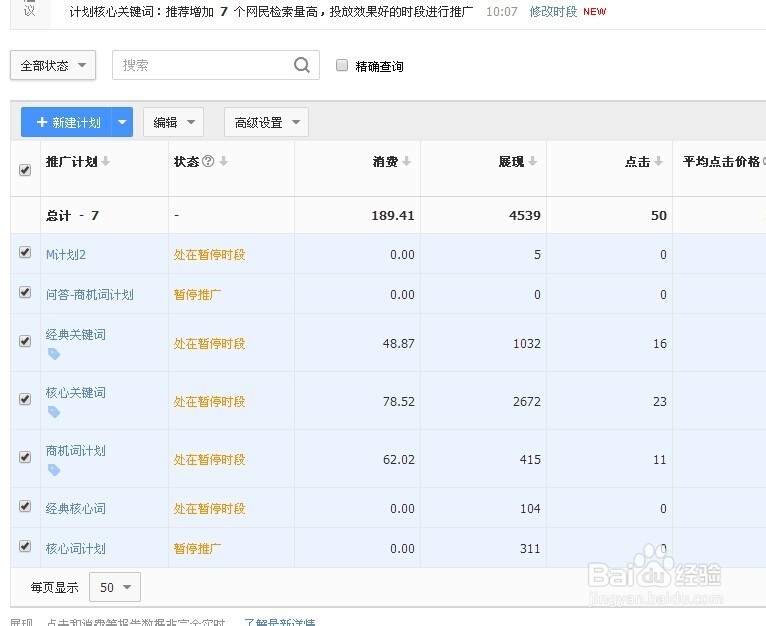
Task: Uncheck the 核心词计划 row checkbox
Action: coord(25,546)
